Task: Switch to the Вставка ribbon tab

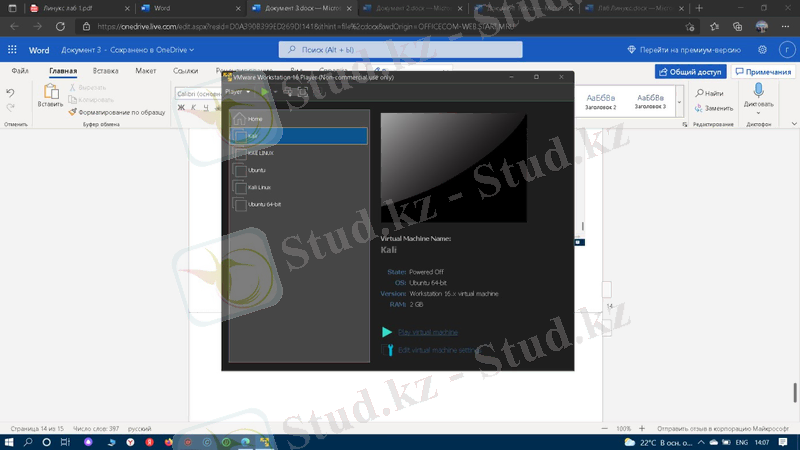Action: tap(105, 71)
